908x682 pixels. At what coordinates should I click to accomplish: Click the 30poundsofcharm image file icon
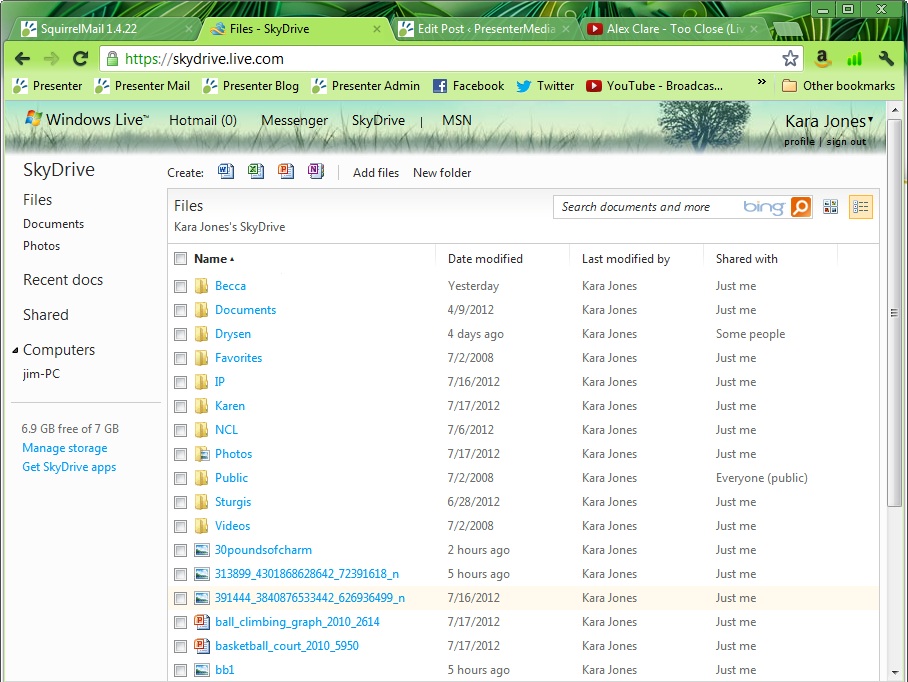(202, 550)
